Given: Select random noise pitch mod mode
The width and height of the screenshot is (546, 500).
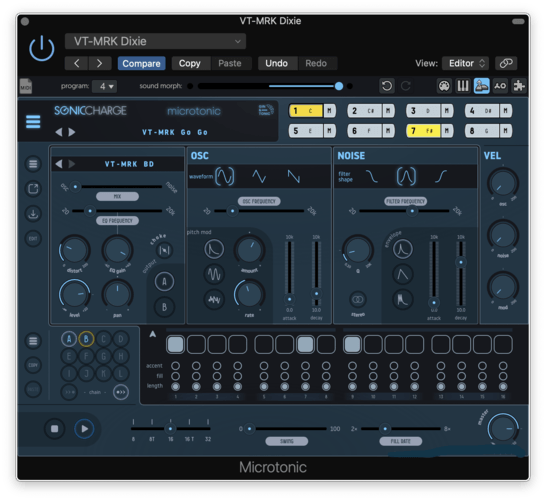Looking at the screenshot, I should coord(214,299).
